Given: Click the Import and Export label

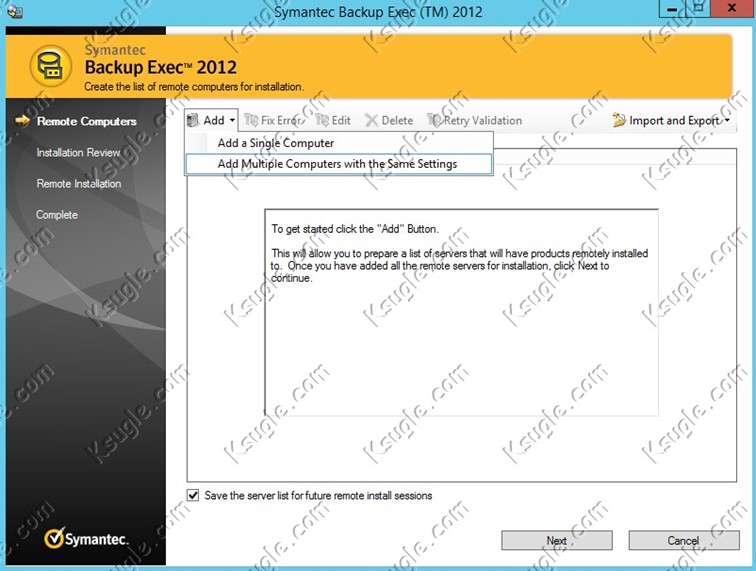Looking at the screenshot, I should pyautogui.click(x=675, y=121).
